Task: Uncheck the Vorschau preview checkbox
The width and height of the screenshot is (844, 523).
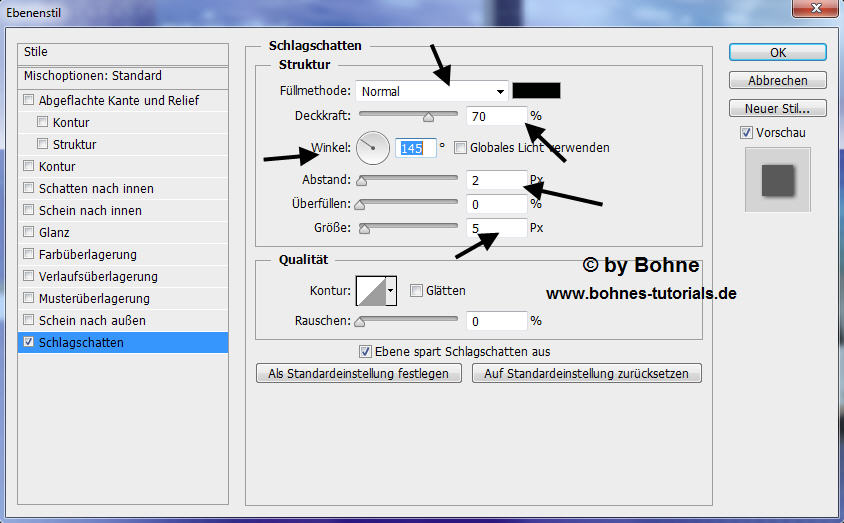Action: 746,132
